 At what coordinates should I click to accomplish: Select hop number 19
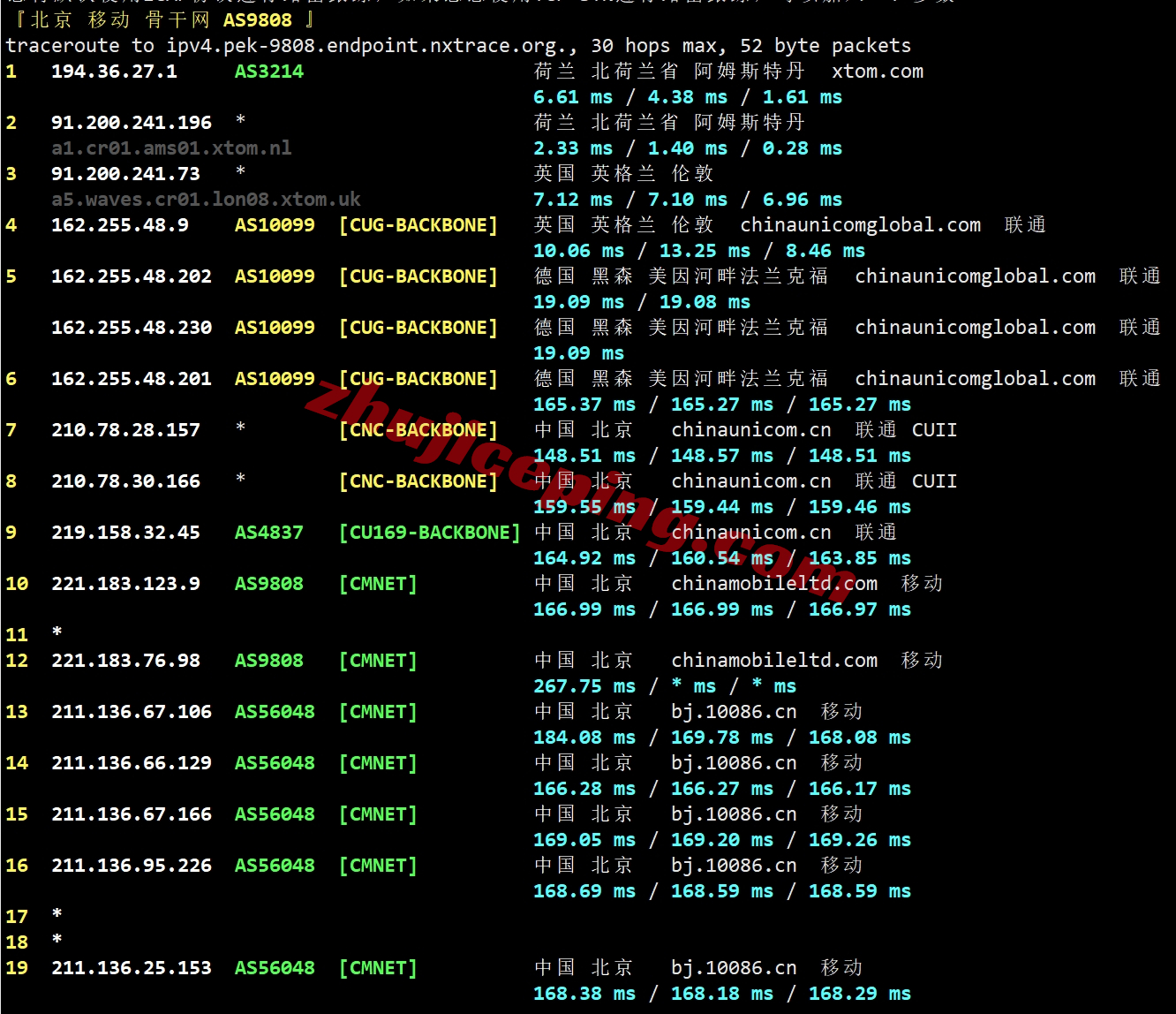click(x=17, y=968)
